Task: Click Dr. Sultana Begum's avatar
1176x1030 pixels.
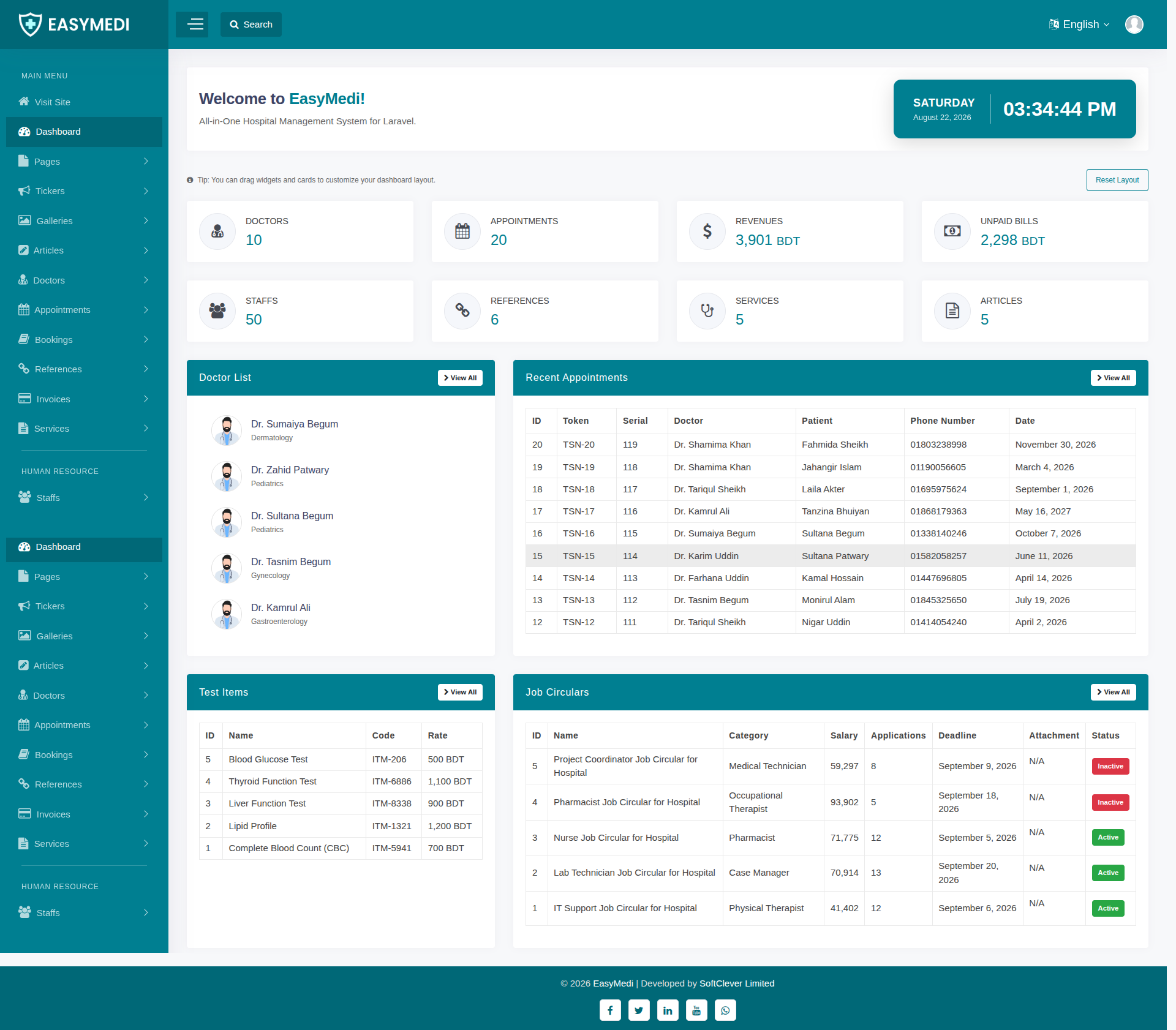Action: tap(227, 522)
